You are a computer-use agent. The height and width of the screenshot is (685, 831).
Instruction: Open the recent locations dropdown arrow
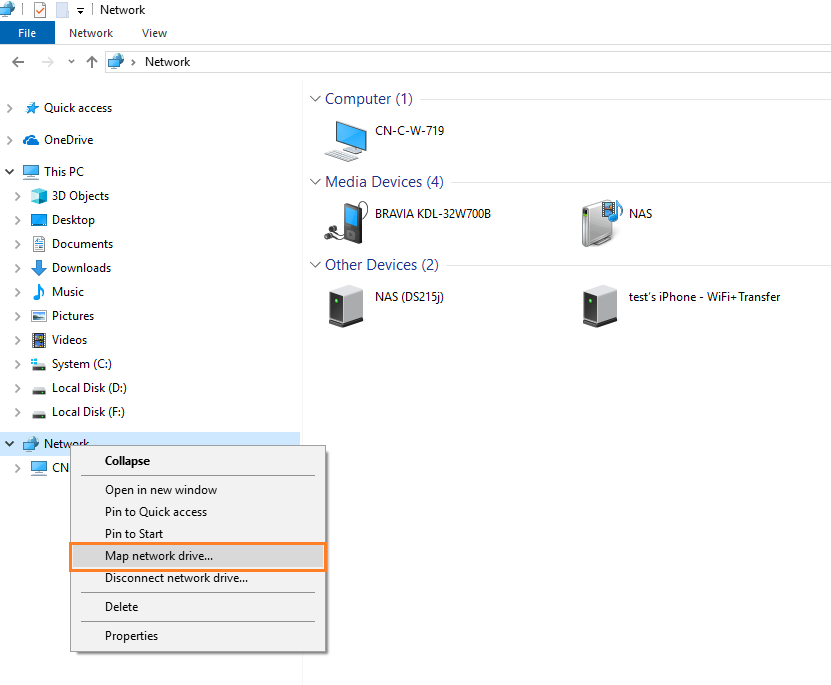tap(71, 62)
